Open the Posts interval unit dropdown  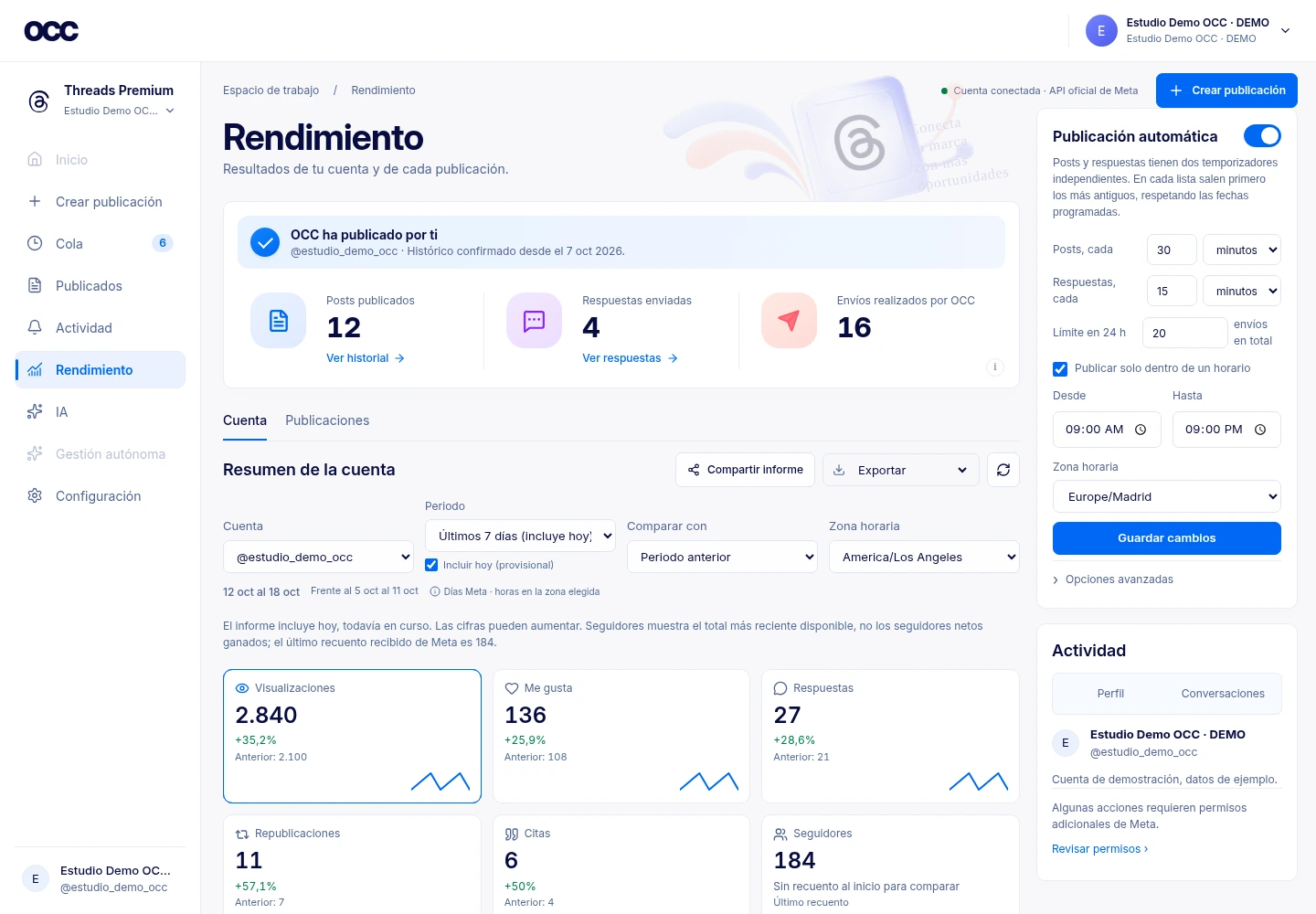pyautogui.click(x=1242, y=250)
